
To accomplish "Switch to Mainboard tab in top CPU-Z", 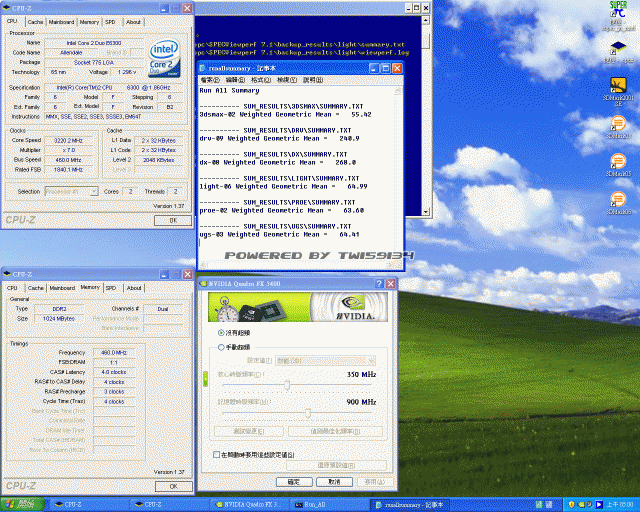I will pos(62,22).
